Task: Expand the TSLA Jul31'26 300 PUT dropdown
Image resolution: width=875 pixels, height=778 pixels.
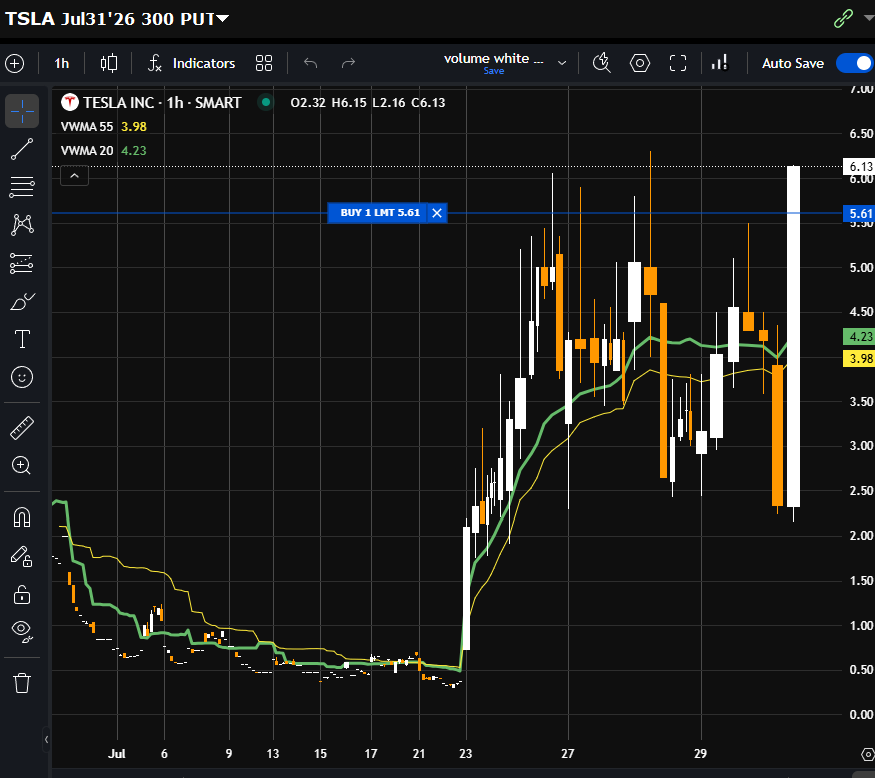Action: [x=223, y=19]
